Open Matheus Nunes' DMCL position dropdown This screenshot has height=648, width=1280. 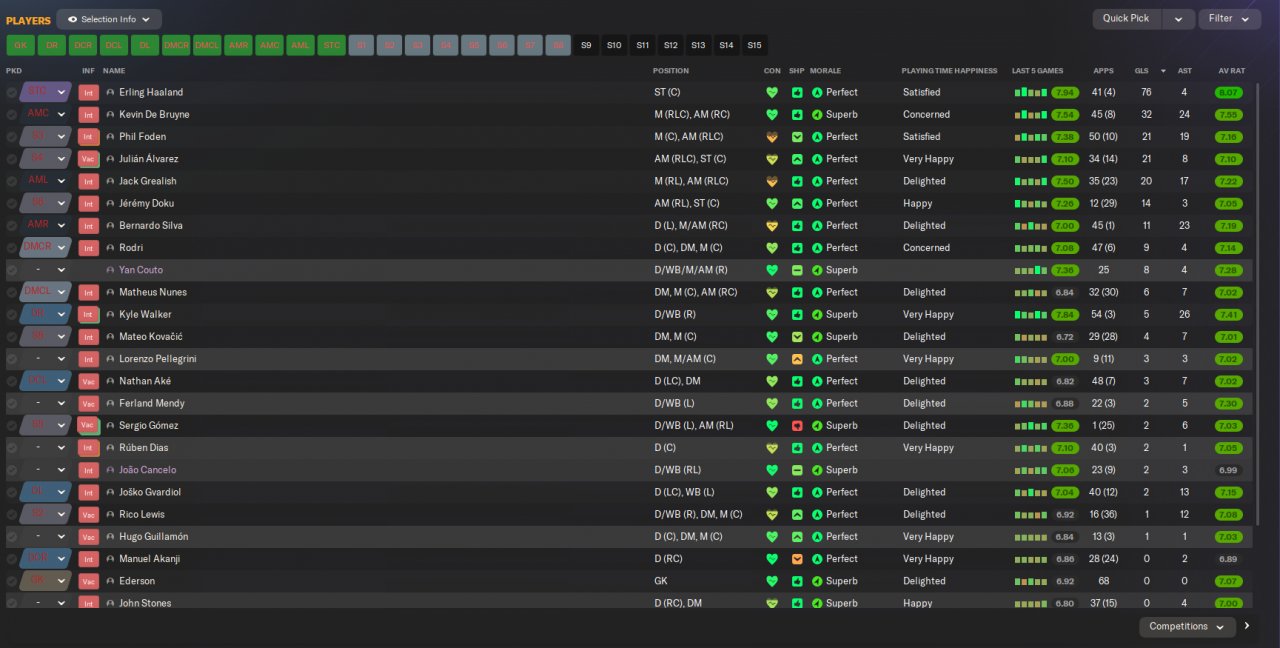[46, 292]
